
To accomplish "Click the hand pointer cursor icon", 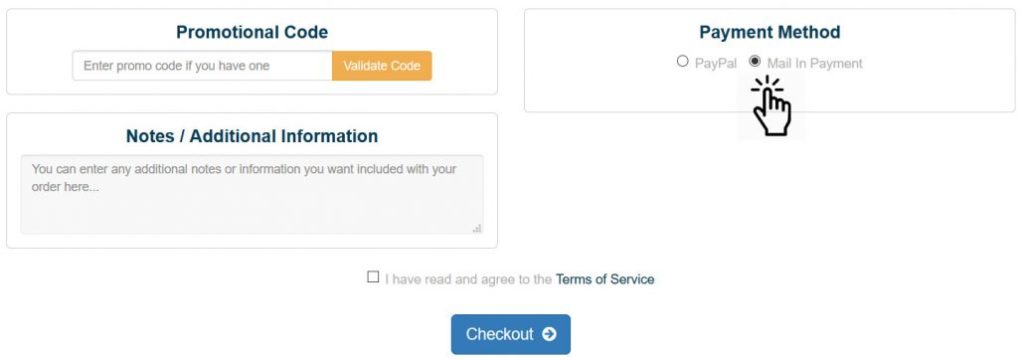I will (771, 106).
